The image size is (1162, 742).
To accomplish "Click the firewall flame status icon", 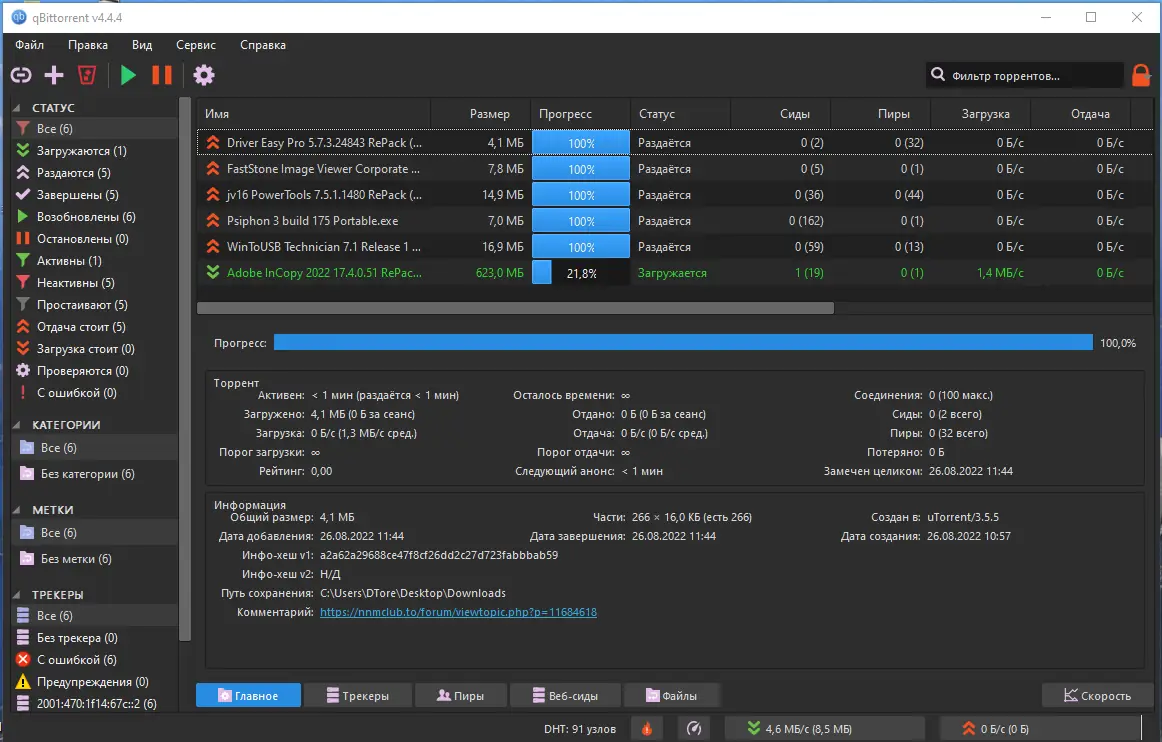I will click(x=647, y=729).
